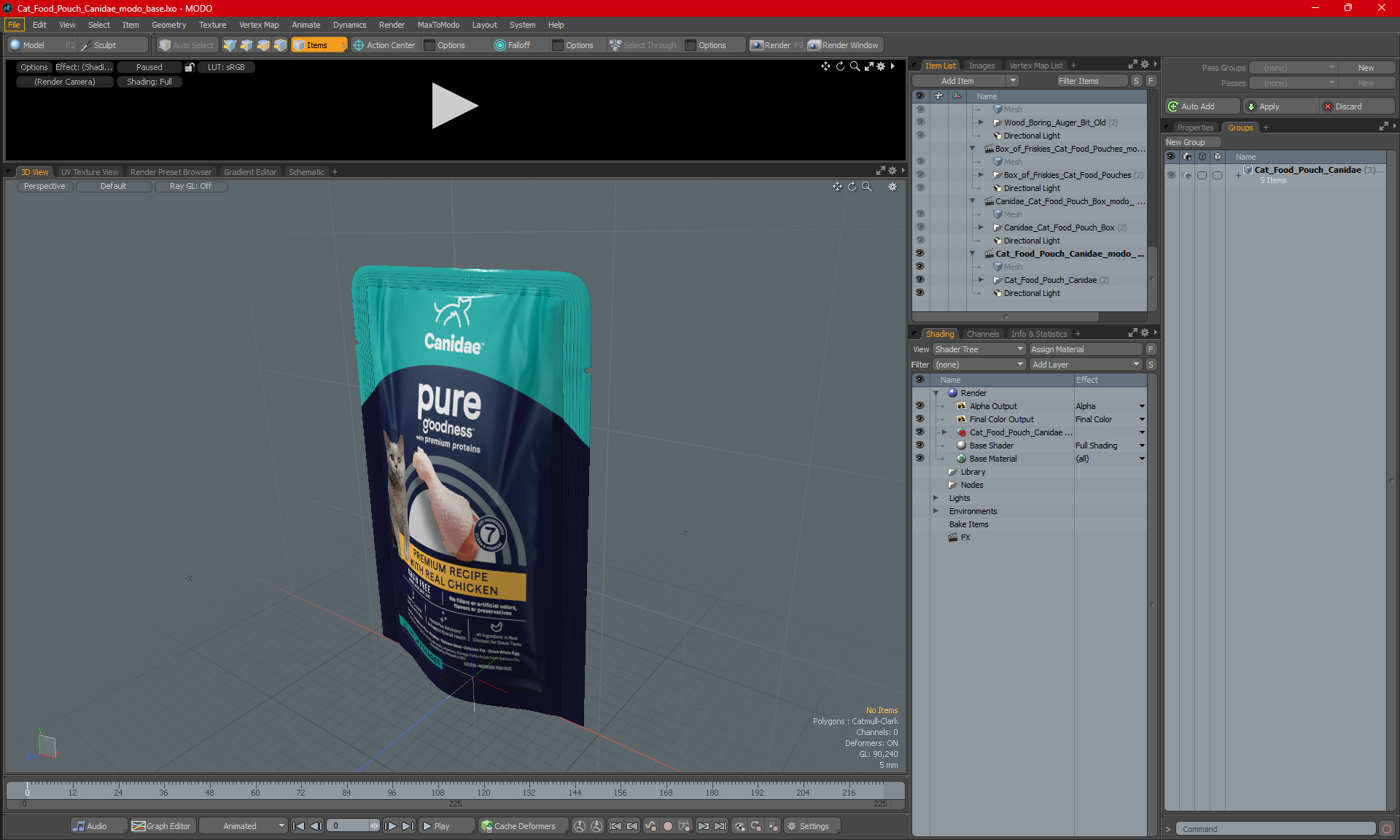Toggle visibility of Cat_Food_Pouch_Candidae item

(920, 280)
